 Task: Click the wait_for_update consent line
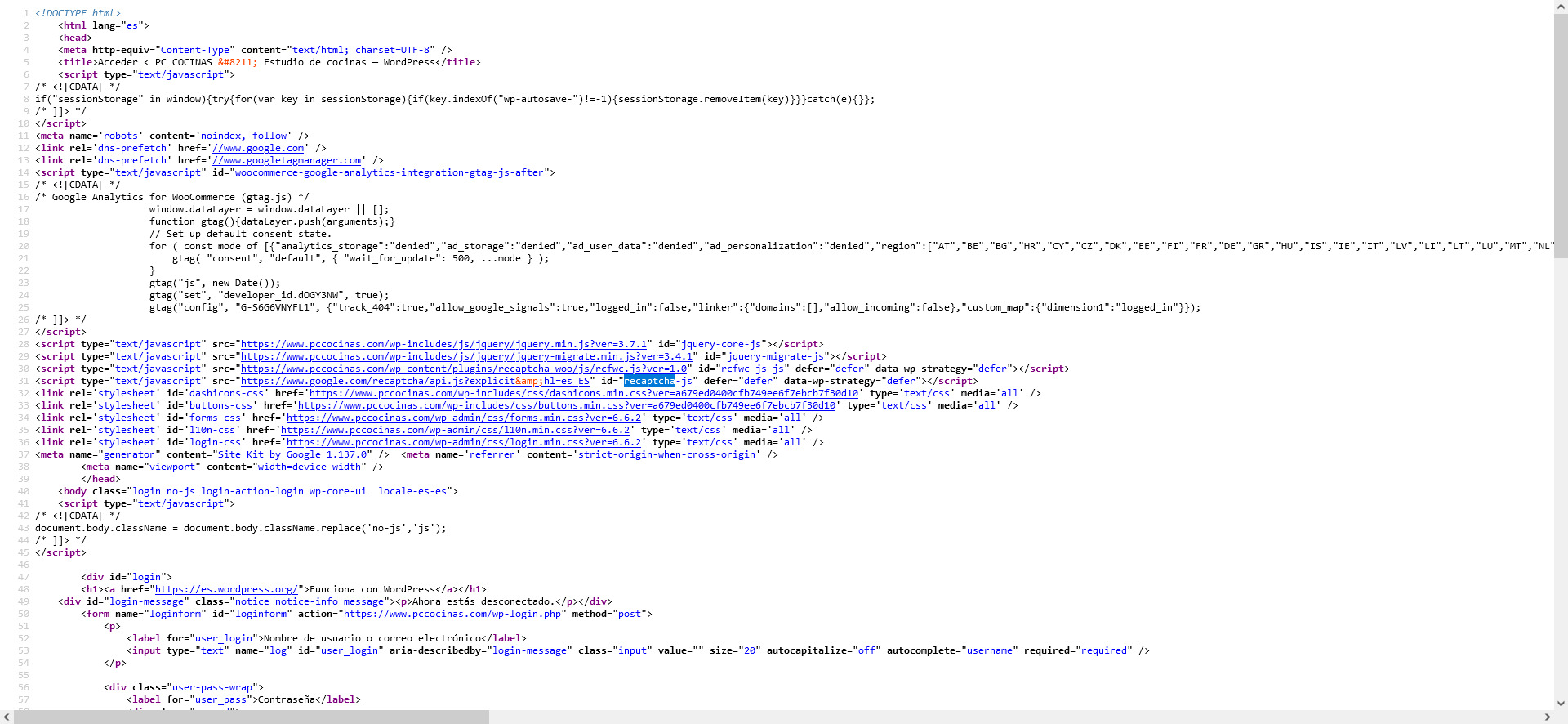coord(360,258)
